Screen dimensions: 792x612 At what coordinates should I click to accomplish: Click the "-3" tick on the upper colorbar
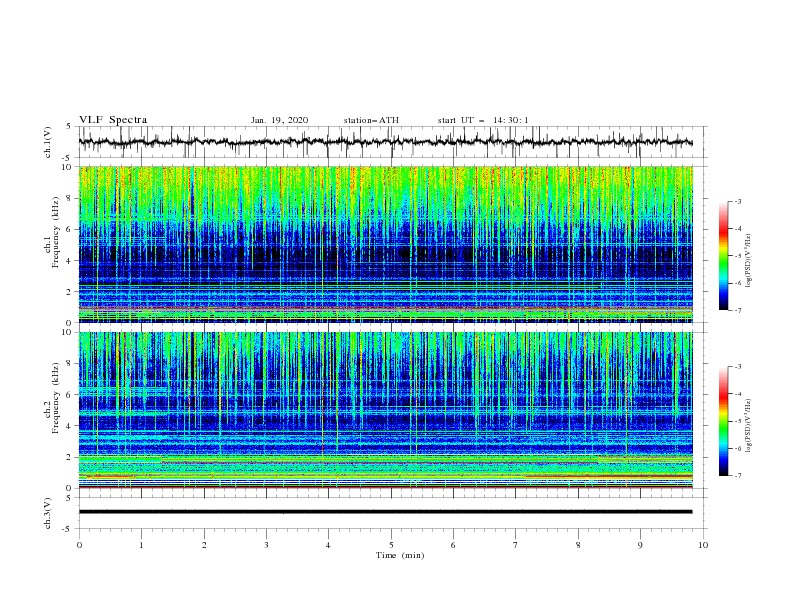738,201
